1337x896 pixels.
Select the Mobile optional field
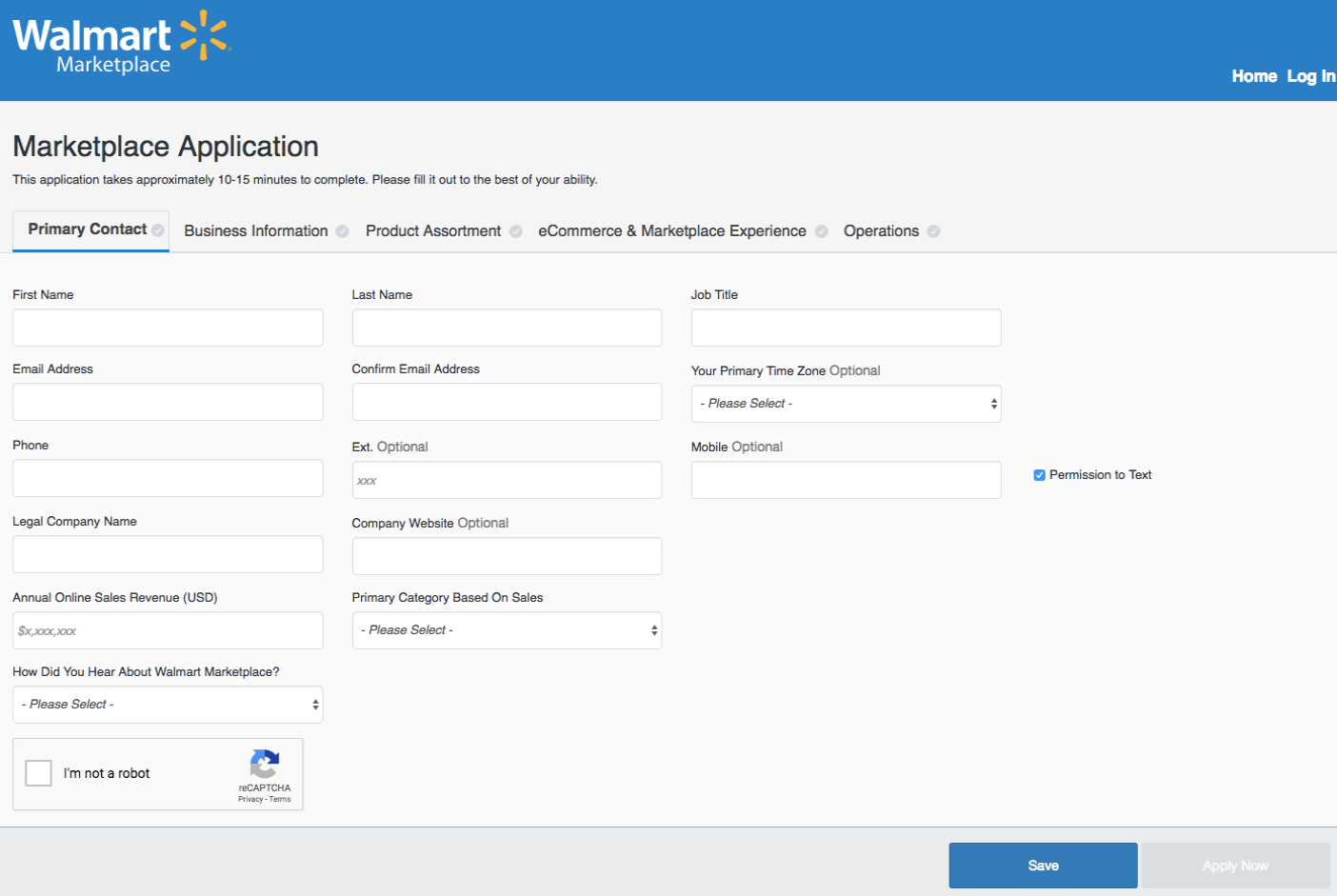click(846, 480)
